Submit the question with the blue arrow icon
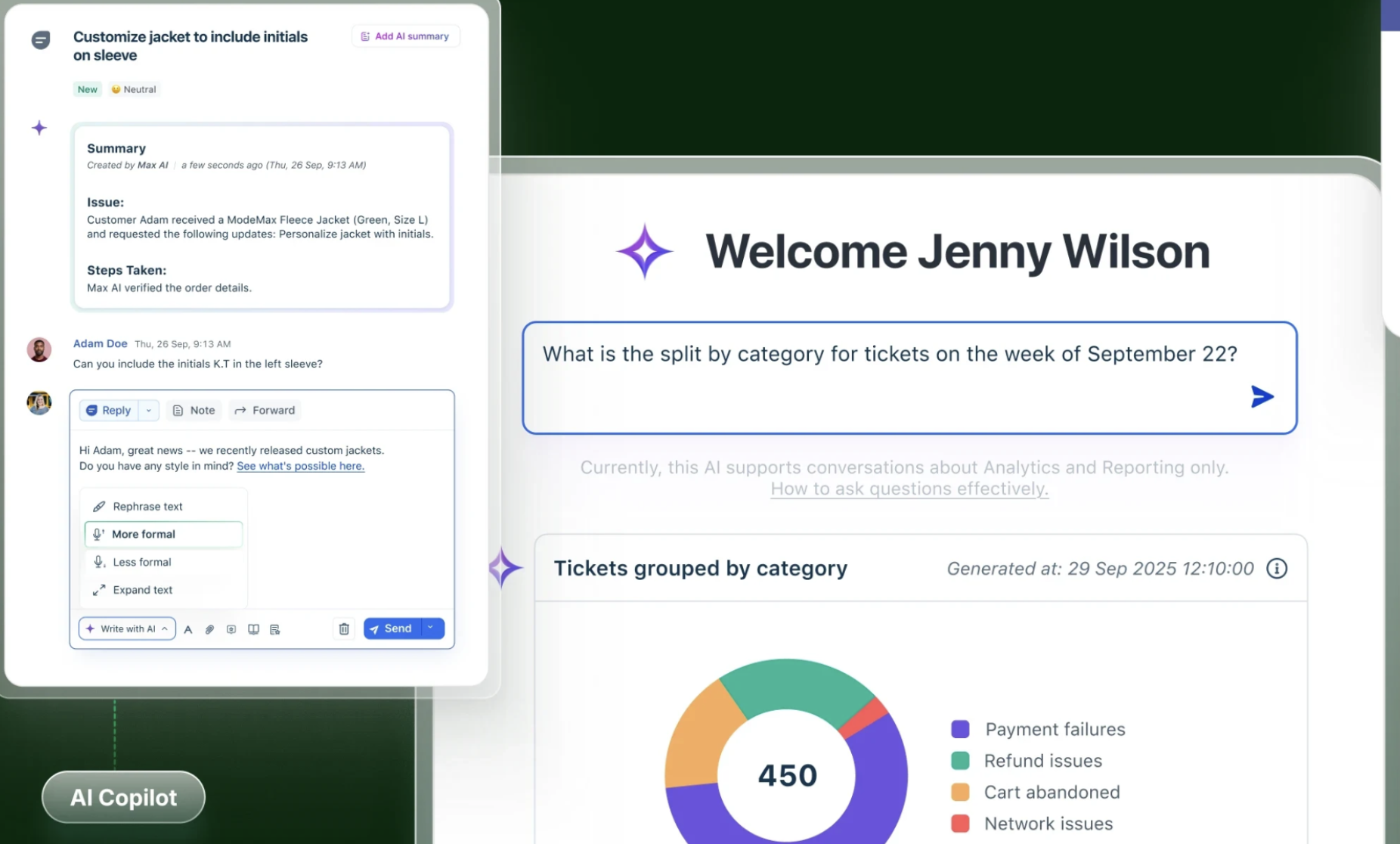 [1262, 396]
